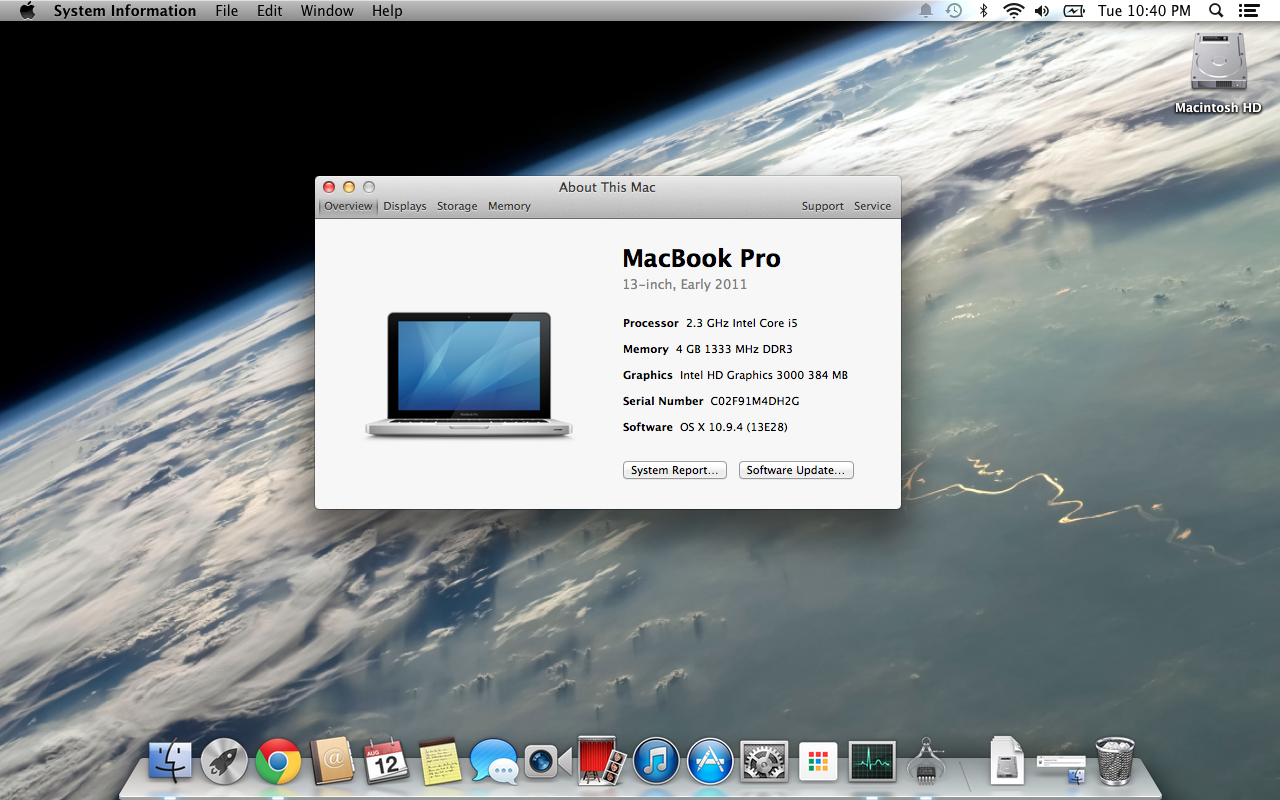
Task: Close the About This Mac window
Action: [329, 187]
